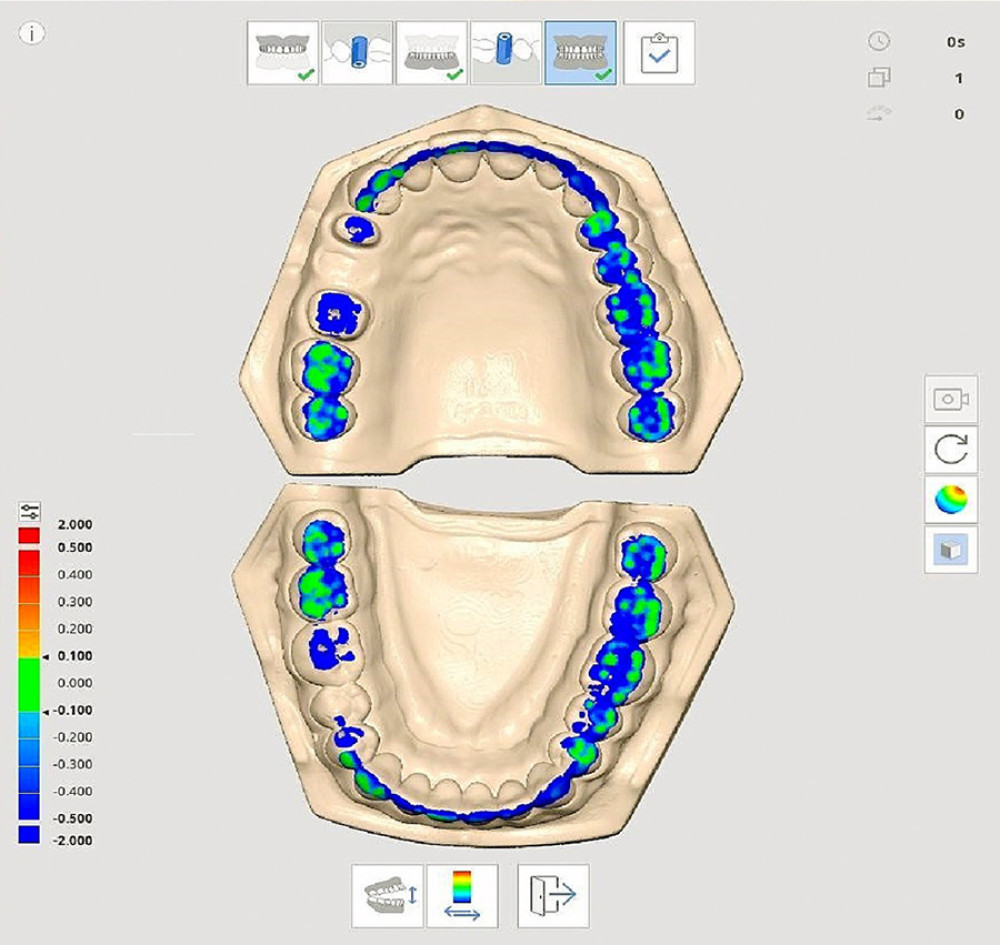The width and height of the screenshot is (1000, 945).
Task: Click the 3D cube view icon
Action: [x=949, y=549]
